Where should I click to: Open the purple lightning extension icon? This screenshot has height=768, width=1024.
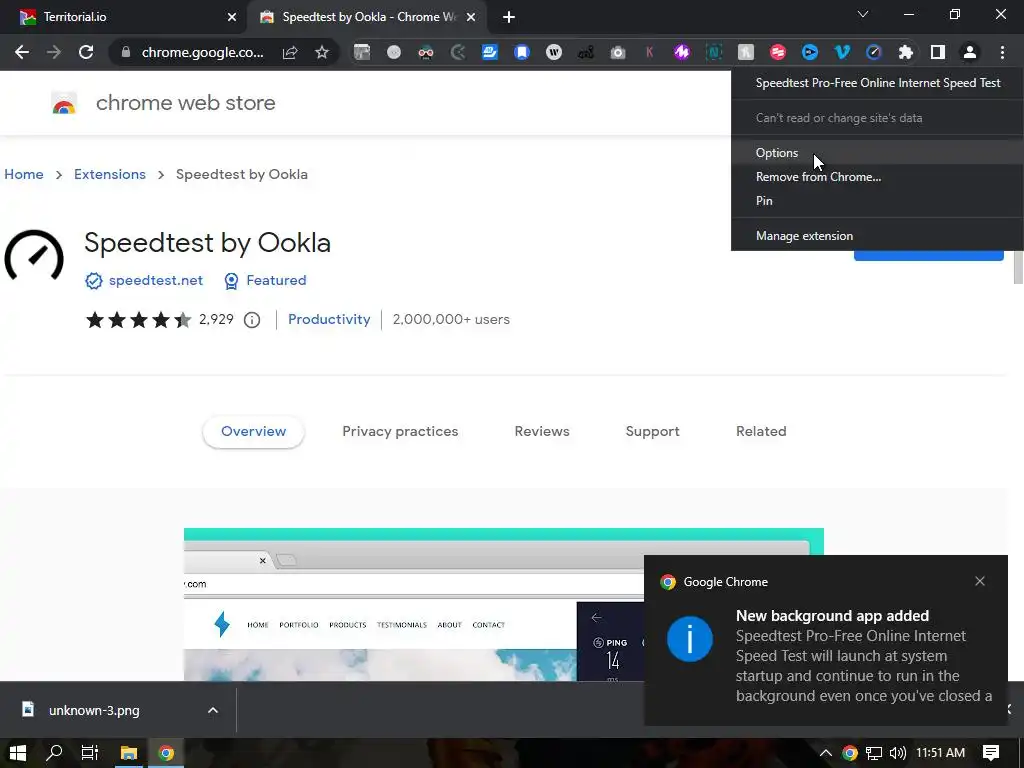click(x=682, y=52)
